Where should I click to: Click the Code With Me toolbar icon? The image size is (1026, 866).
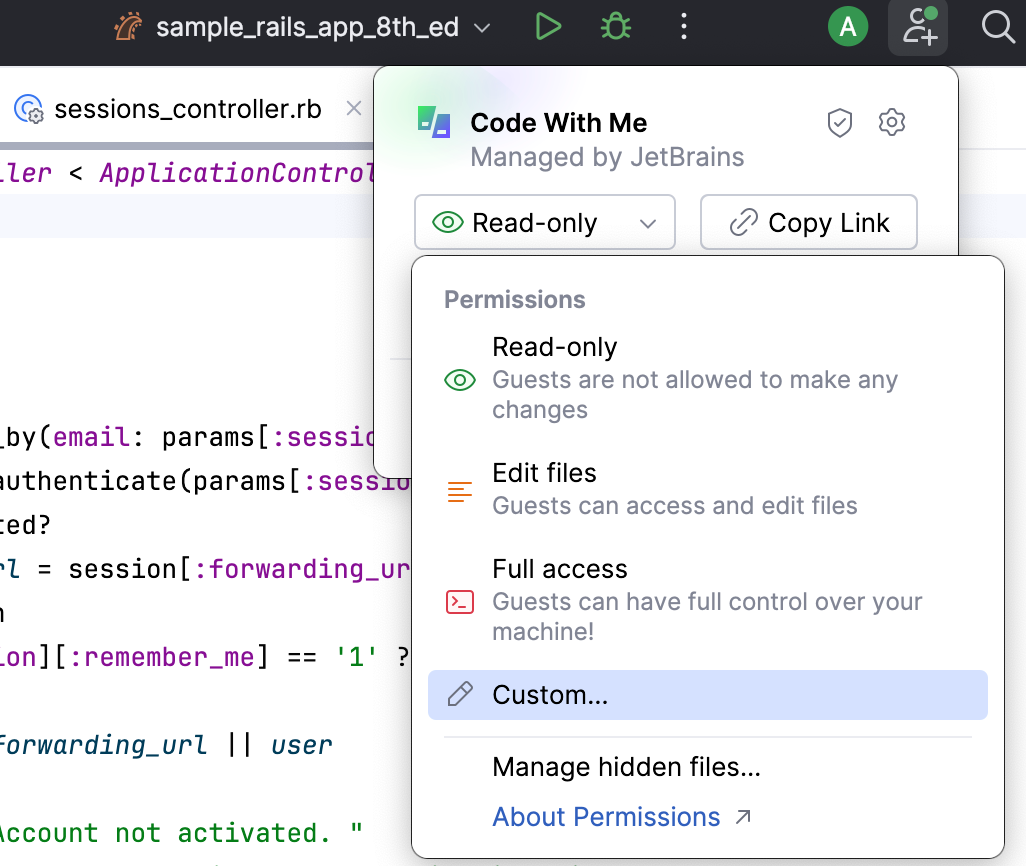(x=917, y=27)
